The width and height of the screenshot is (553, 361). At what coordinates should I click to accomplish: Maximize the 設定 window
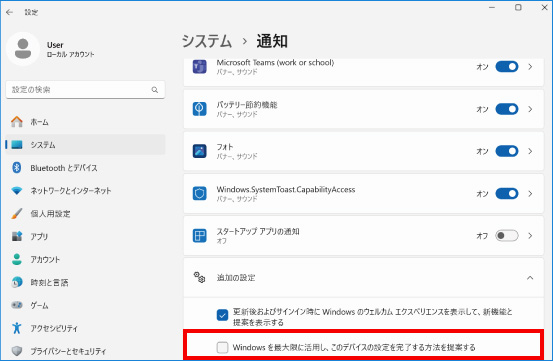(518, 7)
